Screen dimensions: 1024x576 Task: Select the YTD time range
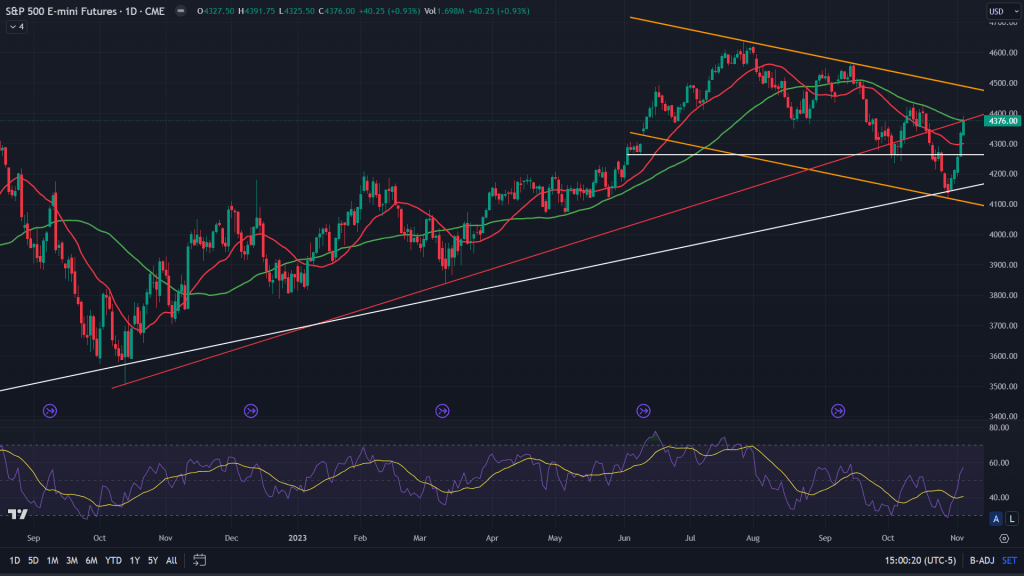(x=112, y=560)
